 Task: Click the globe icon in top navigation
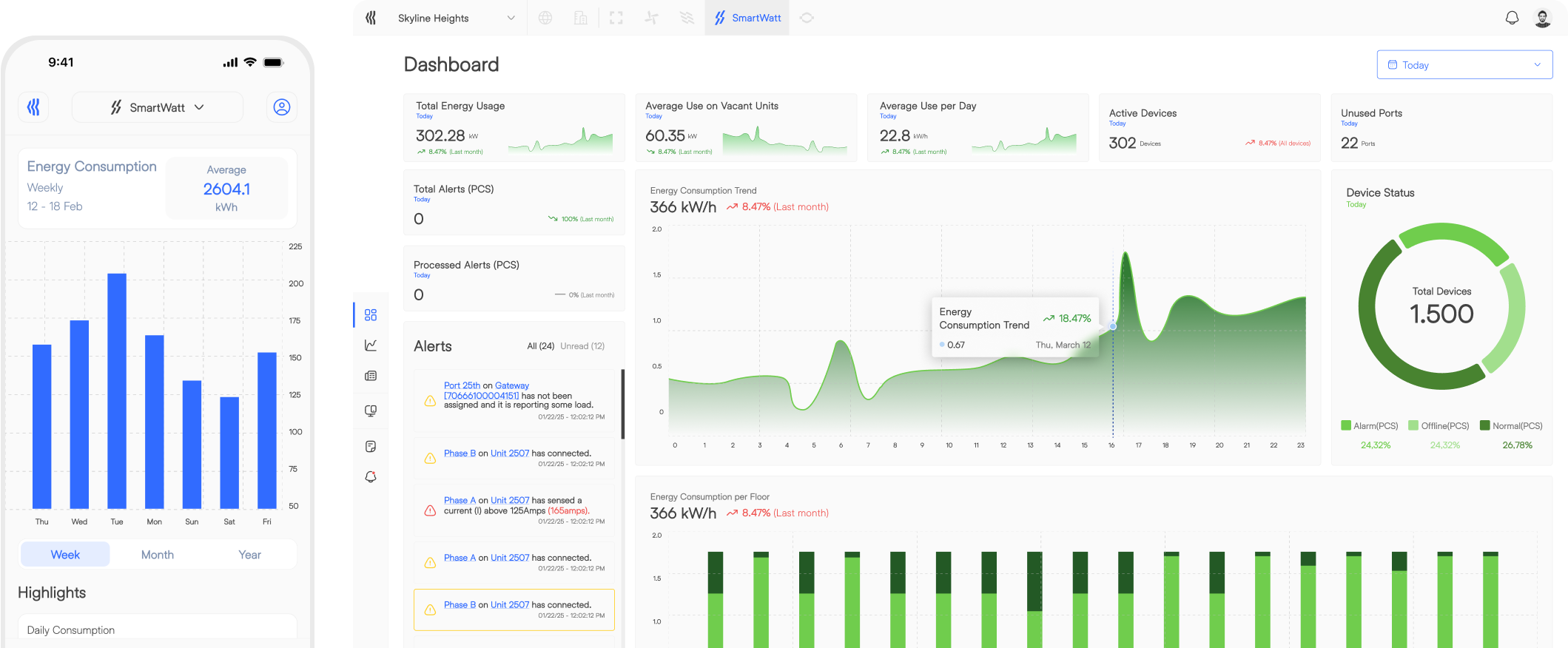[x=545, y=18]
